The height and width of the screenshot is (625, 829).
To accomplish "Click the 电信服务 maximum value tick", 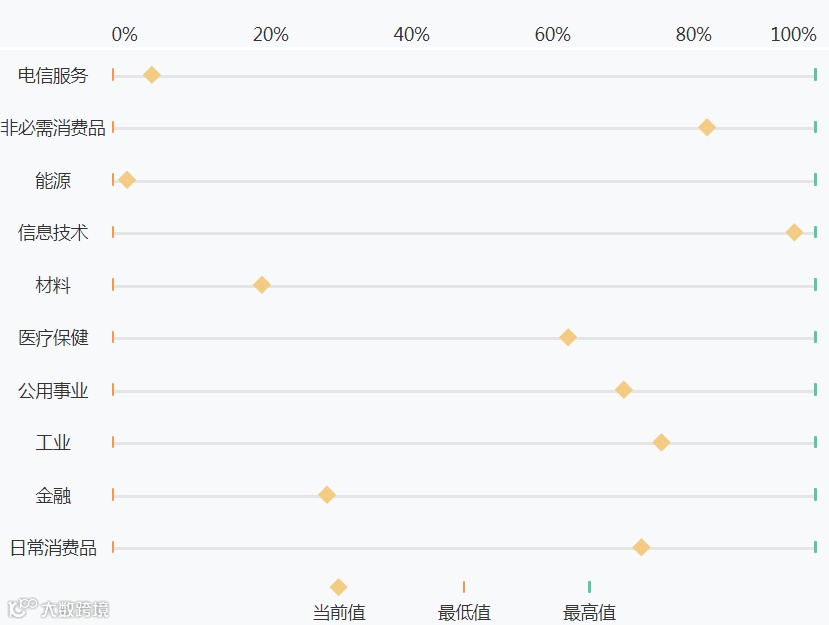I will pyautogui.click(x=815, y=74).
